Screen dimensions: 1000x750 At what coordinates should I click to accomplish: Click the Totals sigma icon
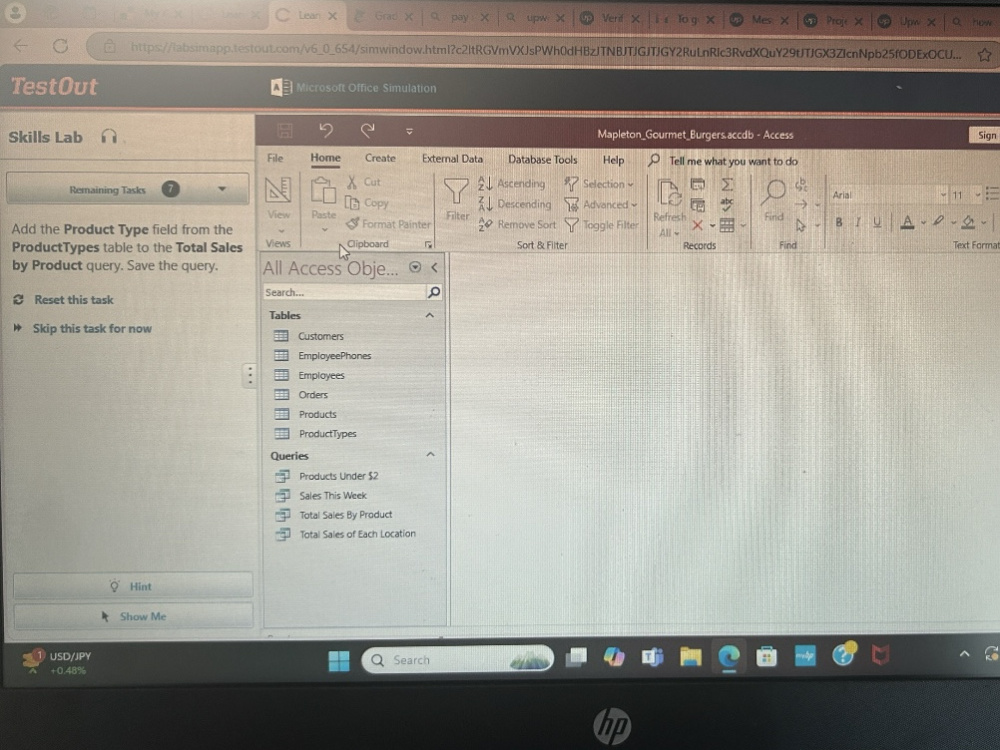tap(727, 185)
